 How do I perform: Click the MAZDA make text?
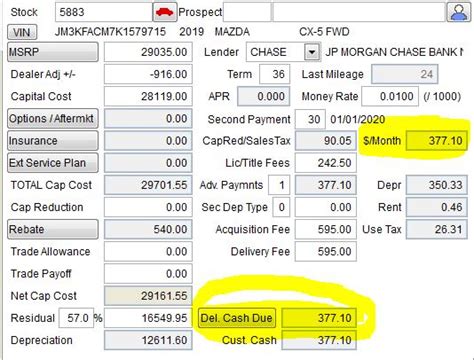pyautogui.click(x=232, y=32)
